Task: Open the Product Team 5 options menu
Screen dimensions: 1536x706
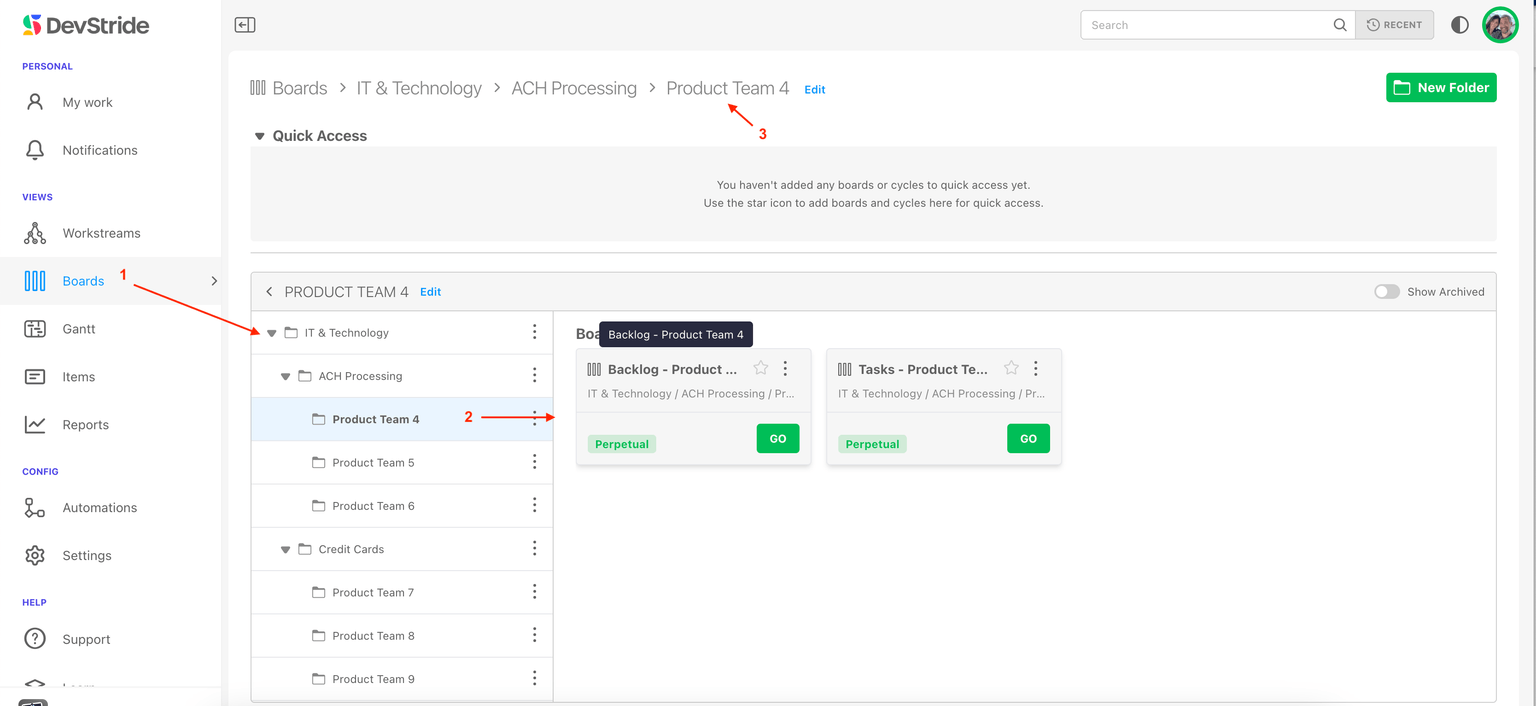Action: pyautogui.click(x=534, y=462)
